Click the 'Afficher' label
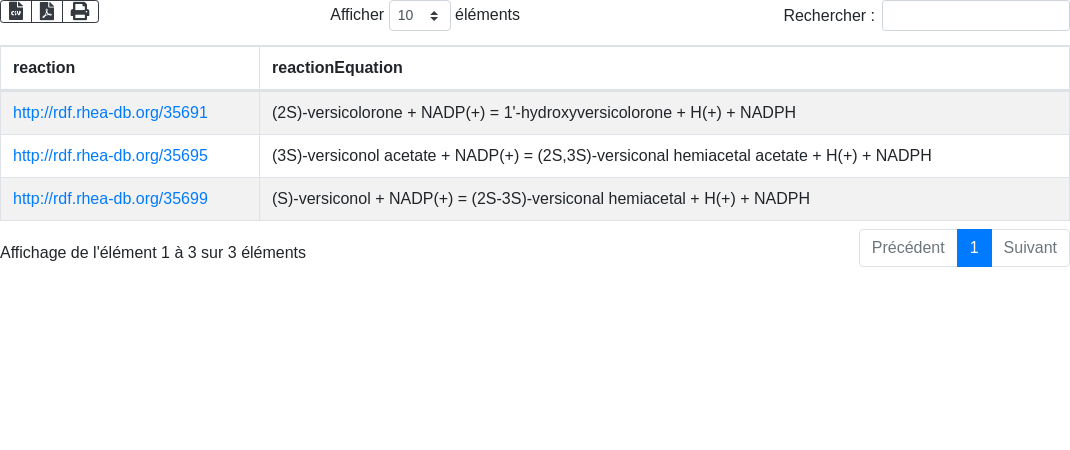The image size is (1070, 450). coord(357,15)
